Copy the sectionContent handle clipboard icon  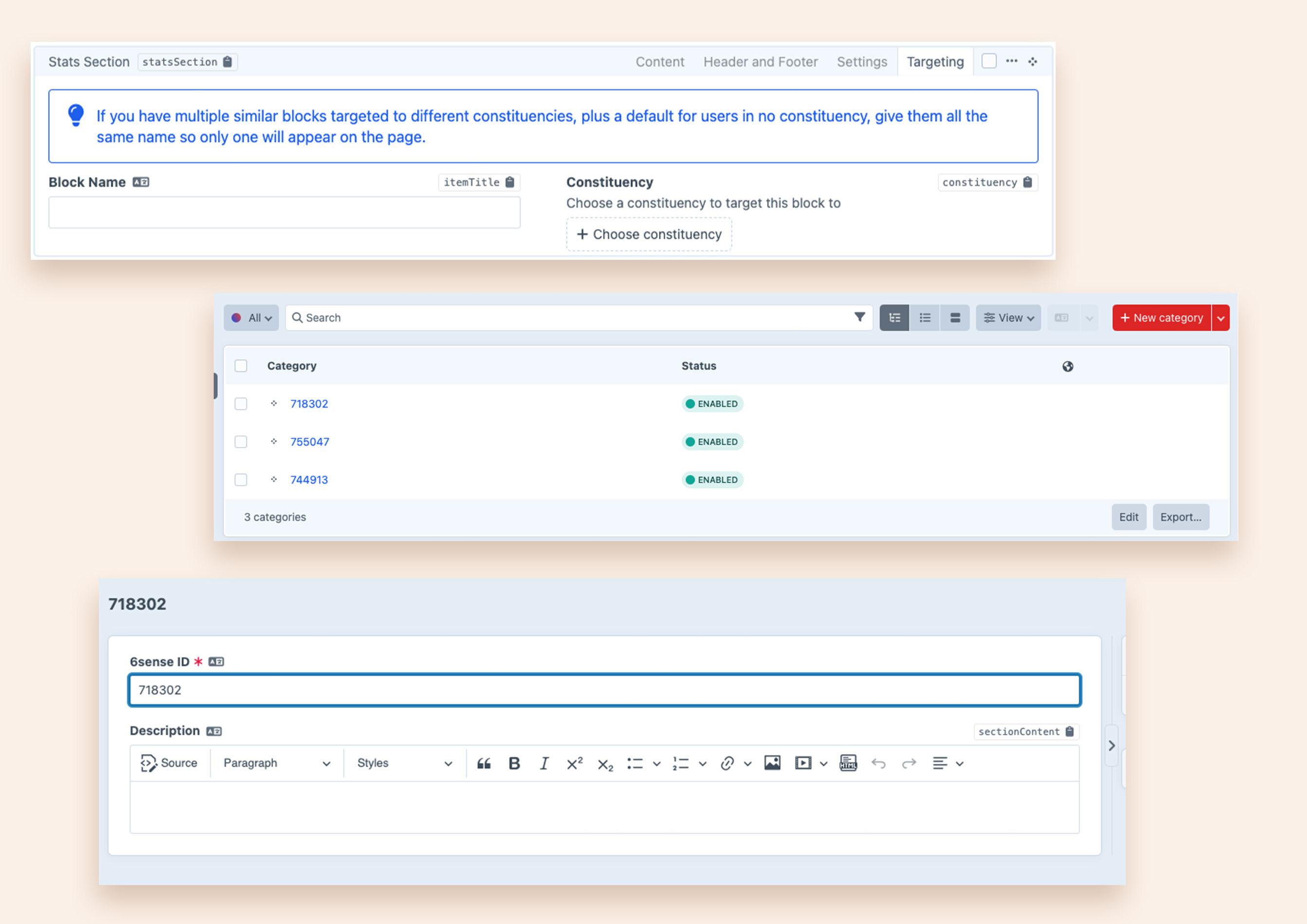click(1069, 732)
